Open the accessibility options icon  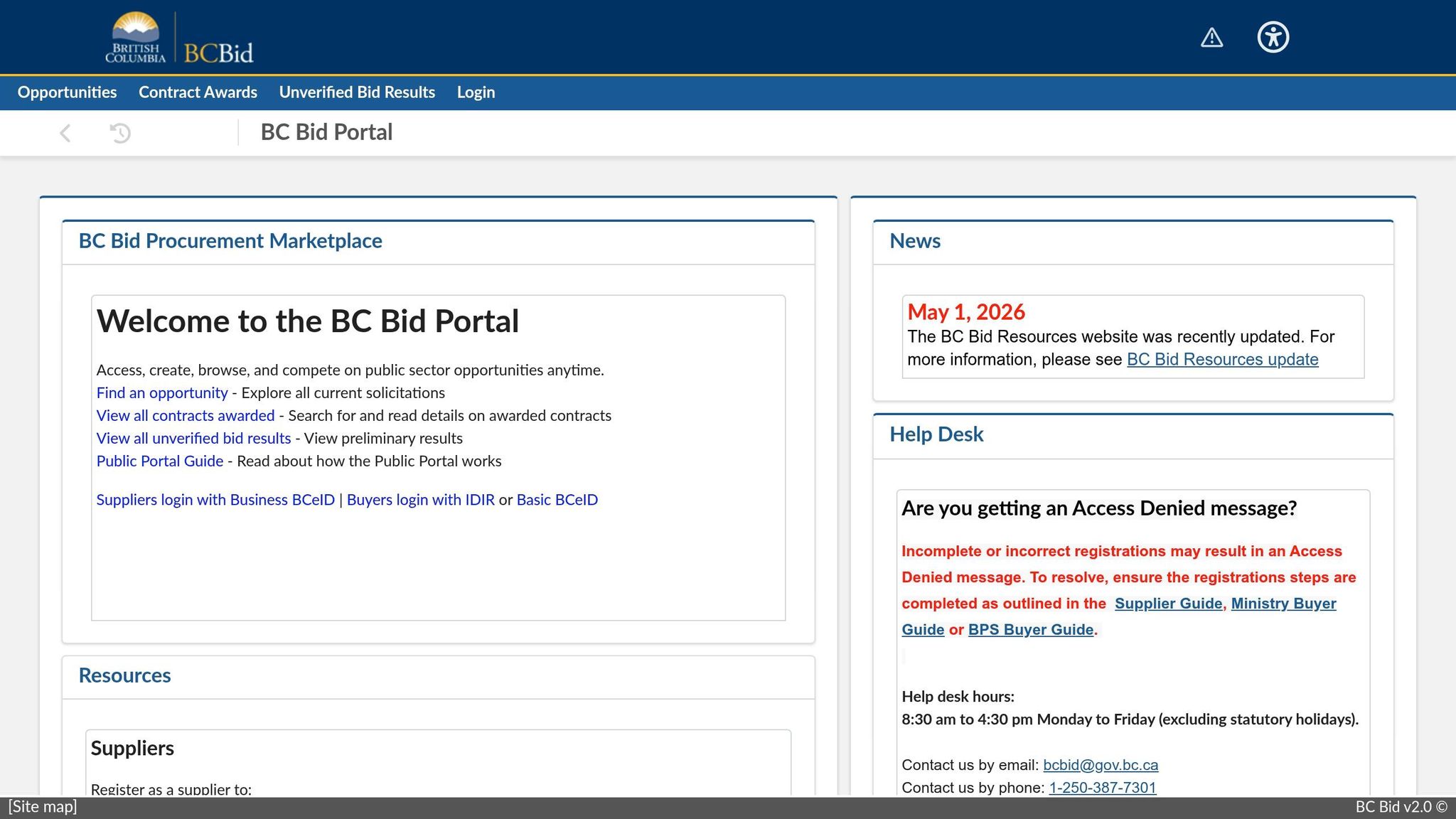coord(1273,37)
